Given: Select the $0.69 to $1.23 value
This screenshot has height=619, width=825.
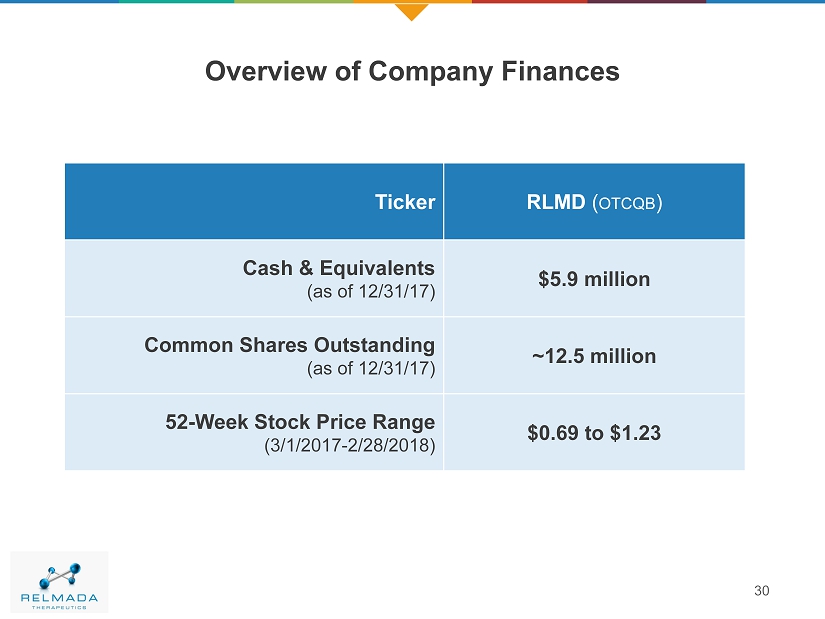Looking at the screenshot, I should click(x=594, y=433).
